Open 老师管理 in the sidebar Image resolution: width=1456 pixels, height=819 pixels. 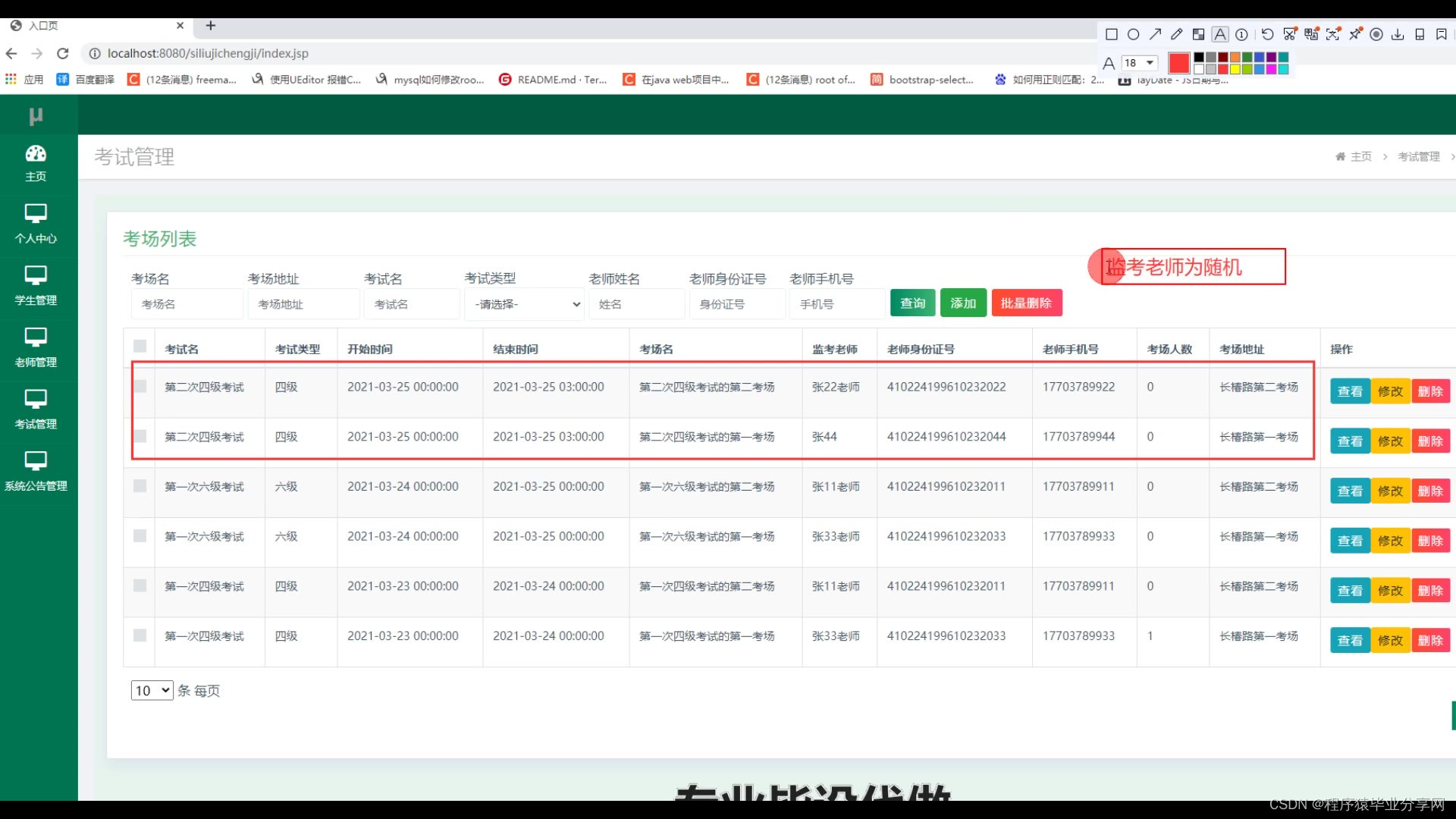click(x=36, y=349)
